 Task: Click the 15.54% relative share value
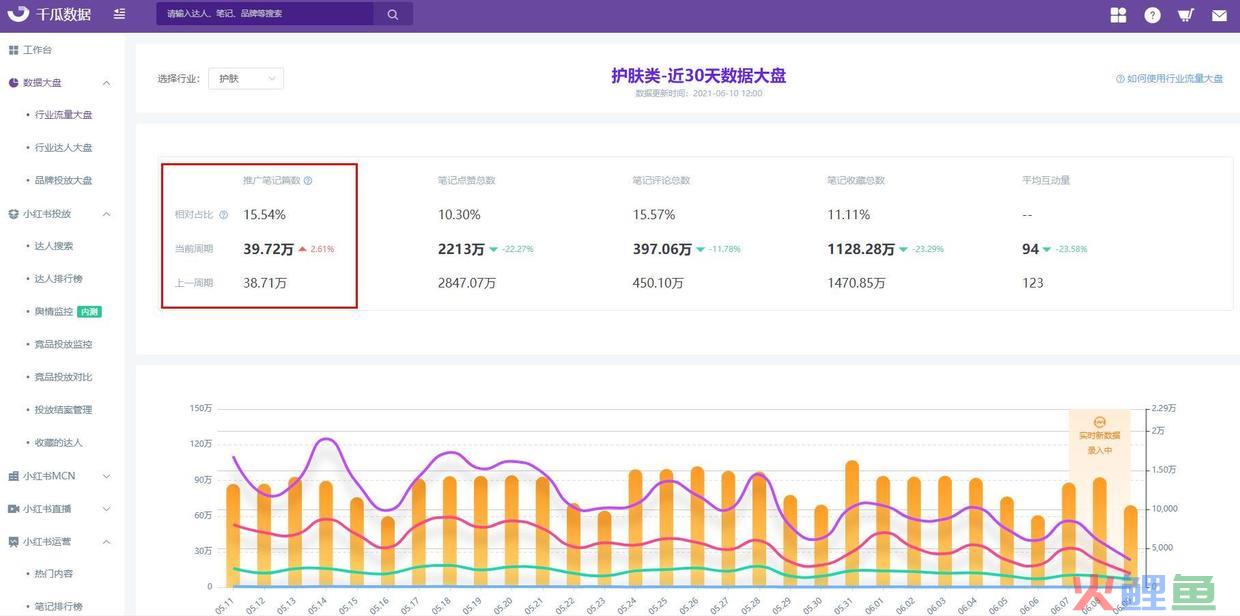[x=264, y=215]
